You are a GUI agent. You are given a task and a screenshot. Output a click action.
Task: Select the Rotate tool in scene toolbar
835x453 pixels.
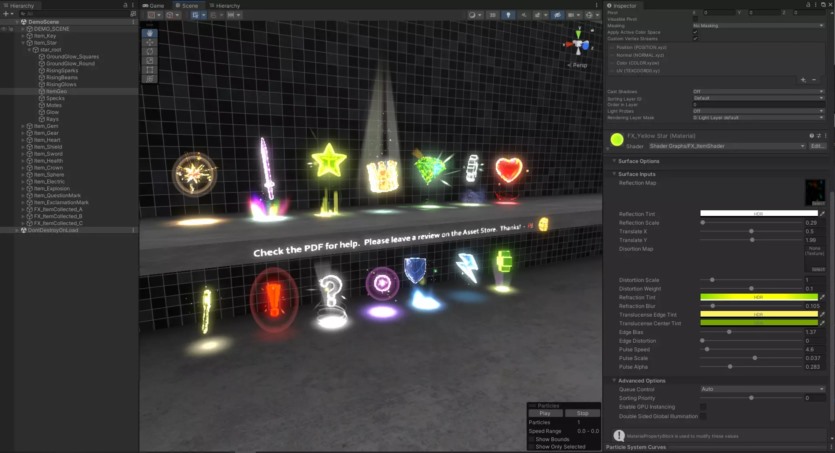click(150, 52)
